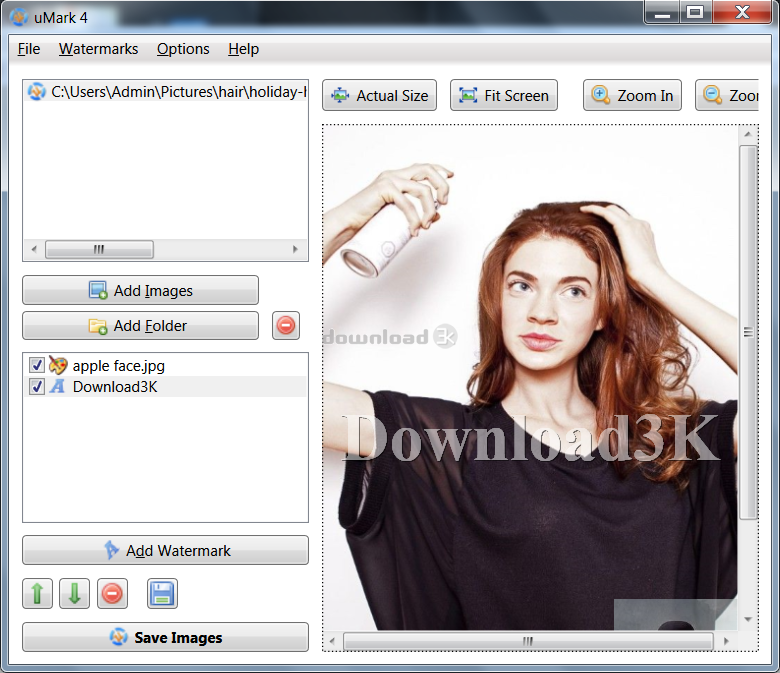The image size is (780, 673).
Task: Click the Zoom In button
Action: [632, 95]
